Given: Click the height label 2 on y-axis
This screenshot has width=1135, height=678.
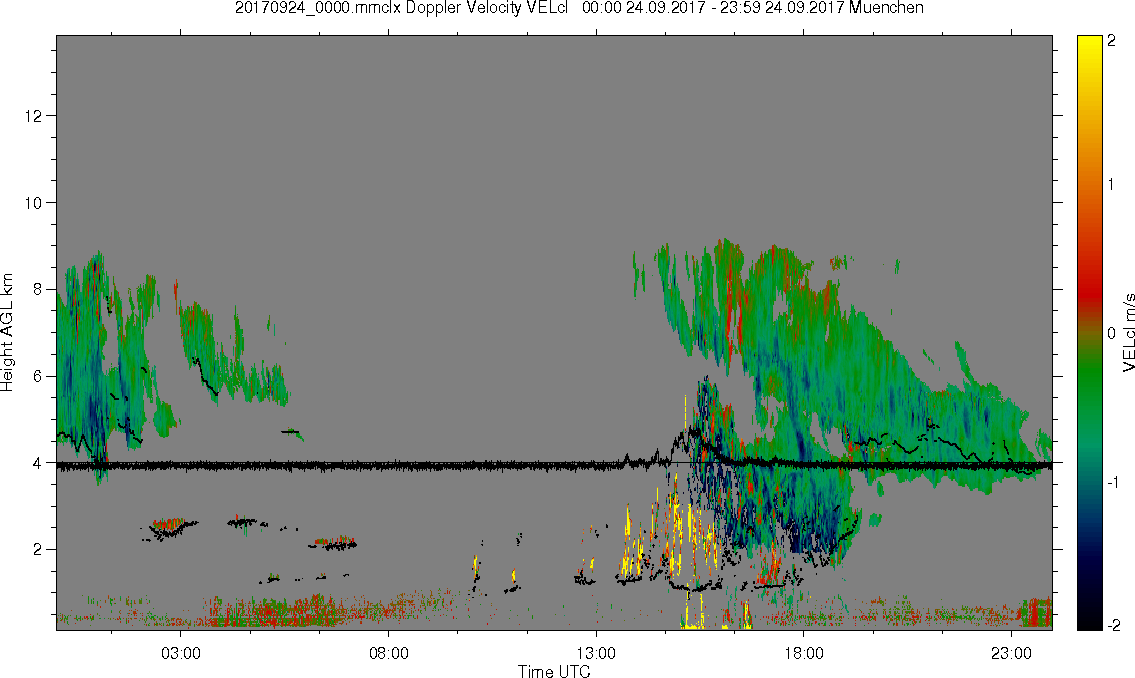Looking at the screenshot, I should coord(38,550).
